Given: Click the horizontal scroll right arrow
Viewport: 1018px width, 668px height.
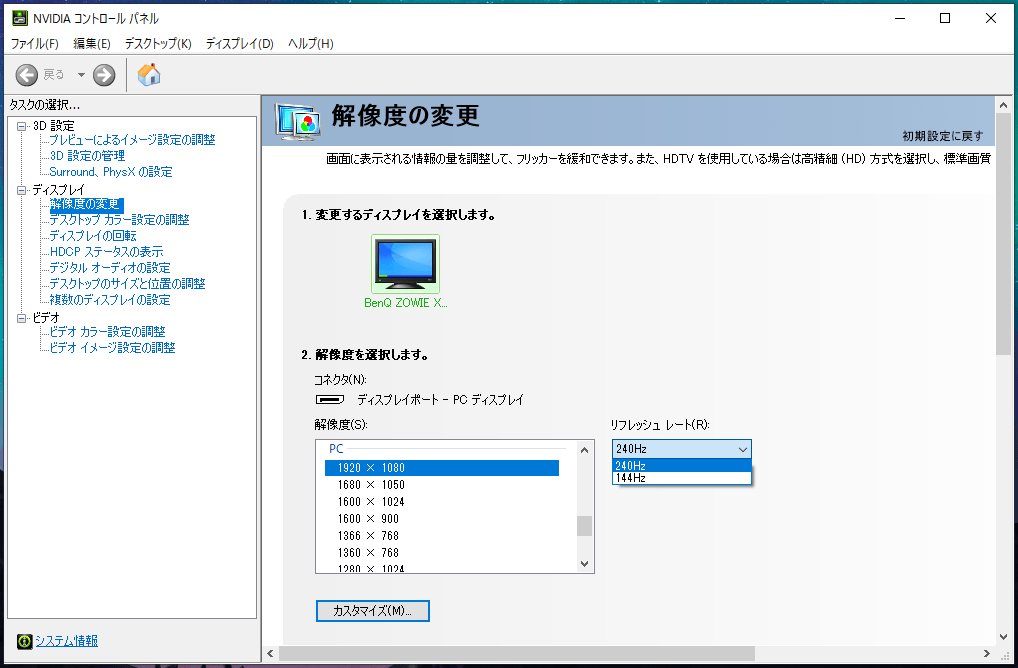Looking at the screenshot, I should click(987, 654).
